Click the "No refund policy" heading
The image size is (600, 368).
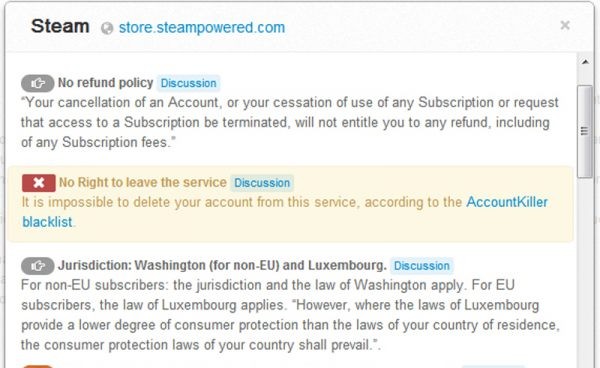click(105, 83)
